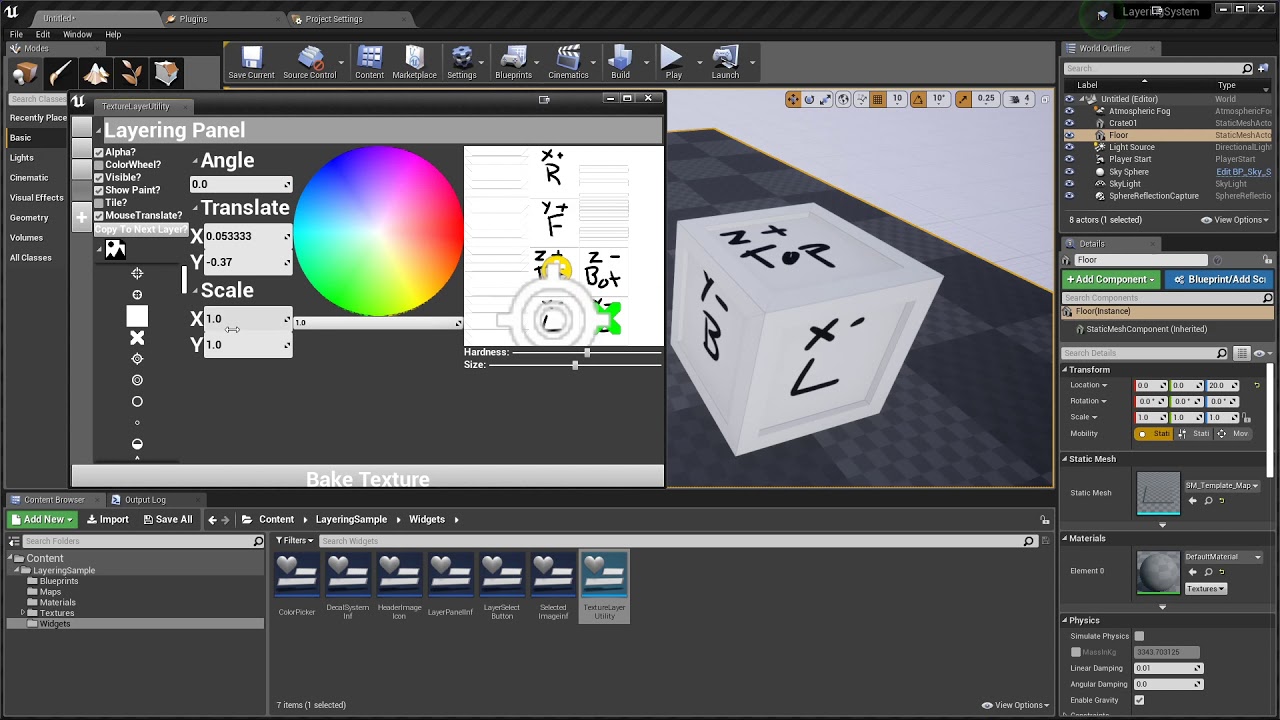This screenshot has width=1280, height=720.
Task: Toggle the Alpha? checkbox
Action: coord(99,153)
